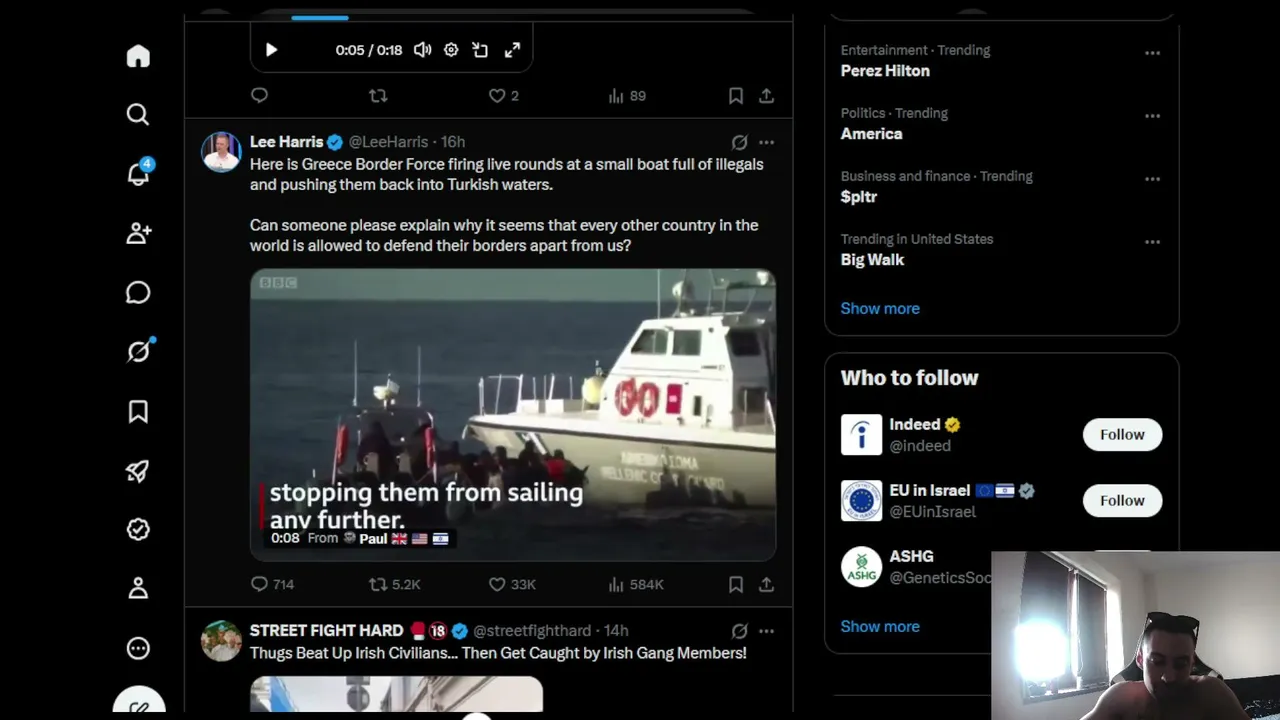Viewport: 1280px width, 720px height.
Task: Reply to Lee Harris's post with 714 replies
Action: click(x=272, y=584)
